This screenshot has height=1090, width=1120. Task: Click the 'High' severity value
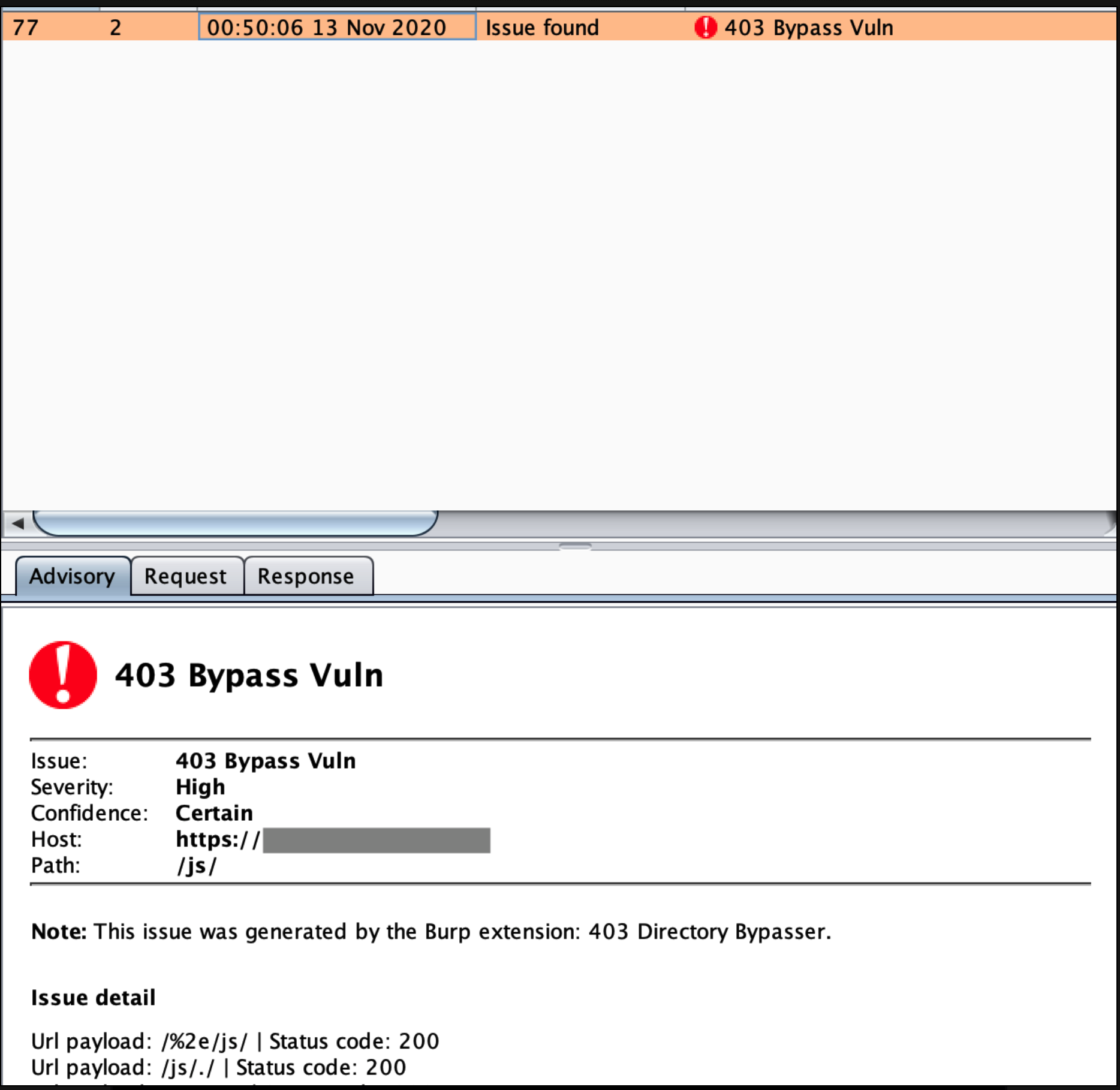pos(200,787)
